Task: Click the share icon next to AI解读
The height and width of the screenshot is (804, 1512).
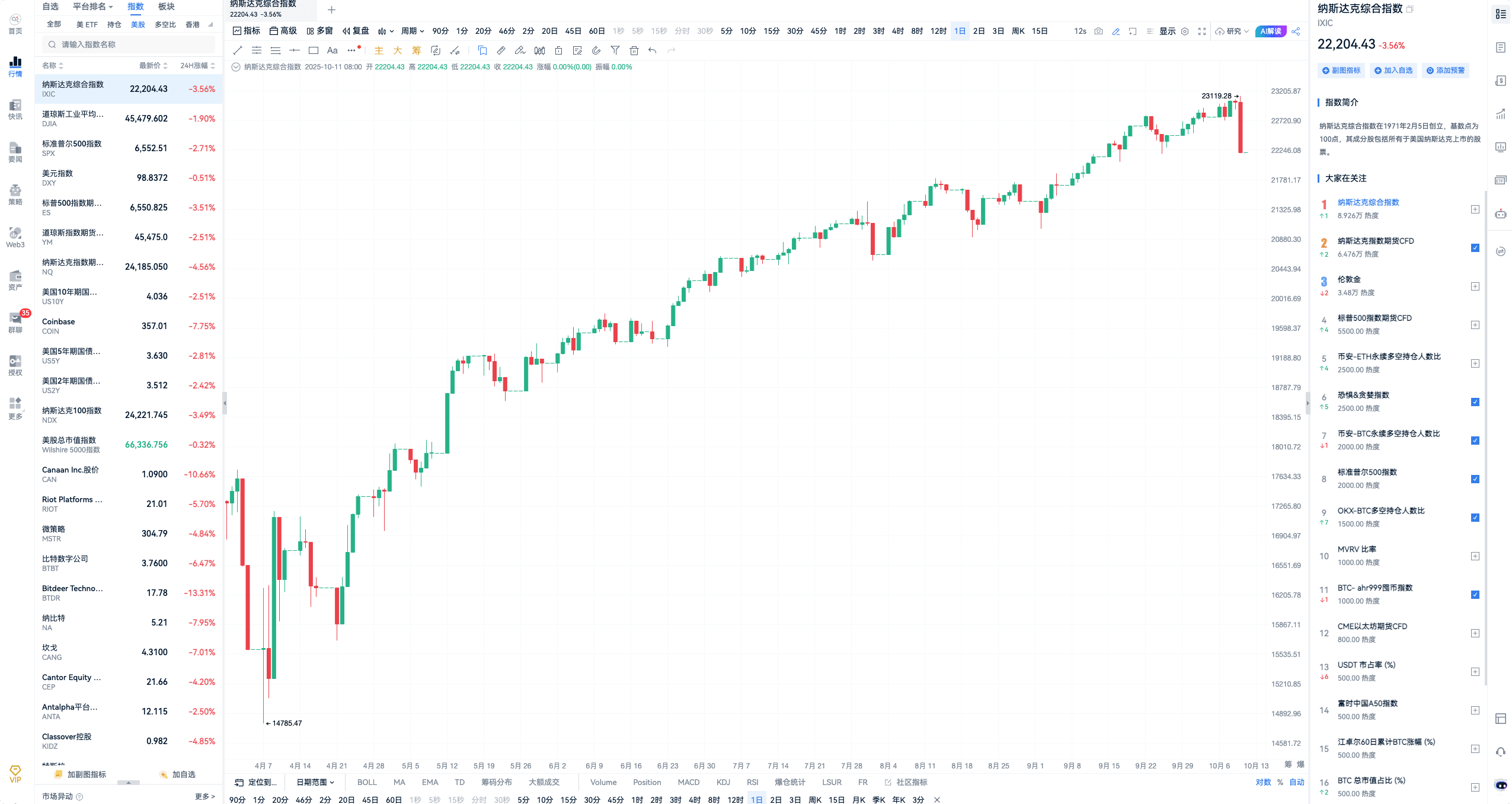Action: pyautogui.click(x=1296, y=31)
